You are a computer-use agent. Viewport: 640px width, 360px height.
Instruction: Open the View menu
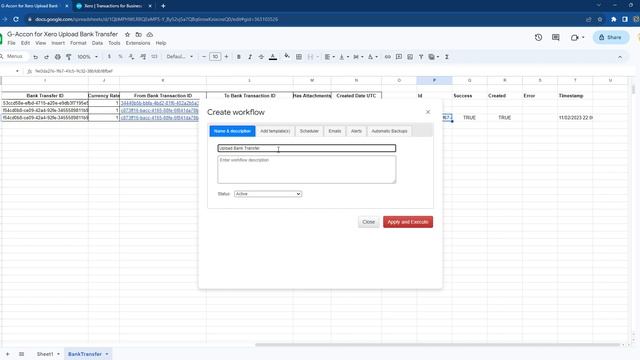pos(40,43)
